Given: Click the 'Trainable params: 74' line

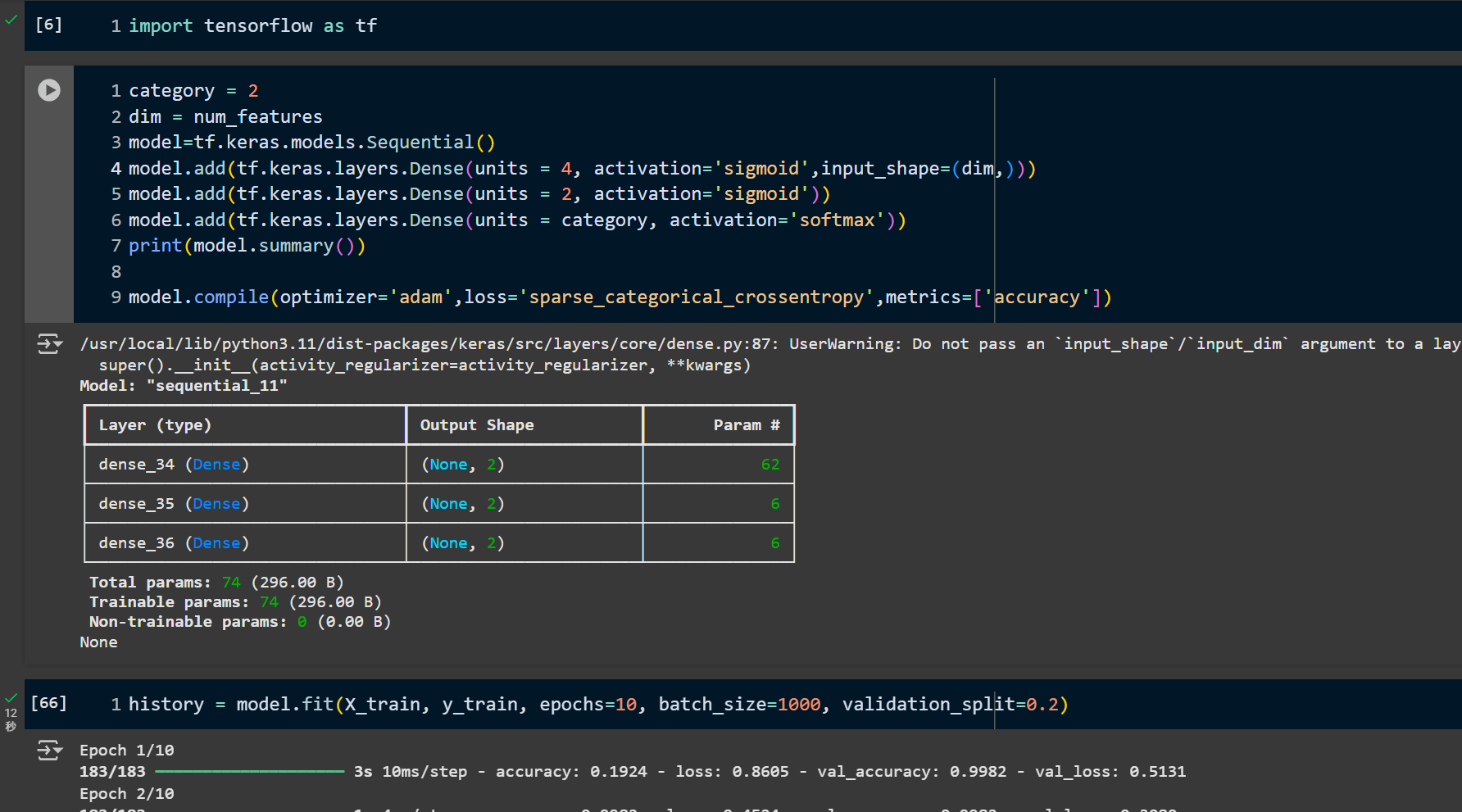Looking at the screenshot, I should click(x=235, y=601).
